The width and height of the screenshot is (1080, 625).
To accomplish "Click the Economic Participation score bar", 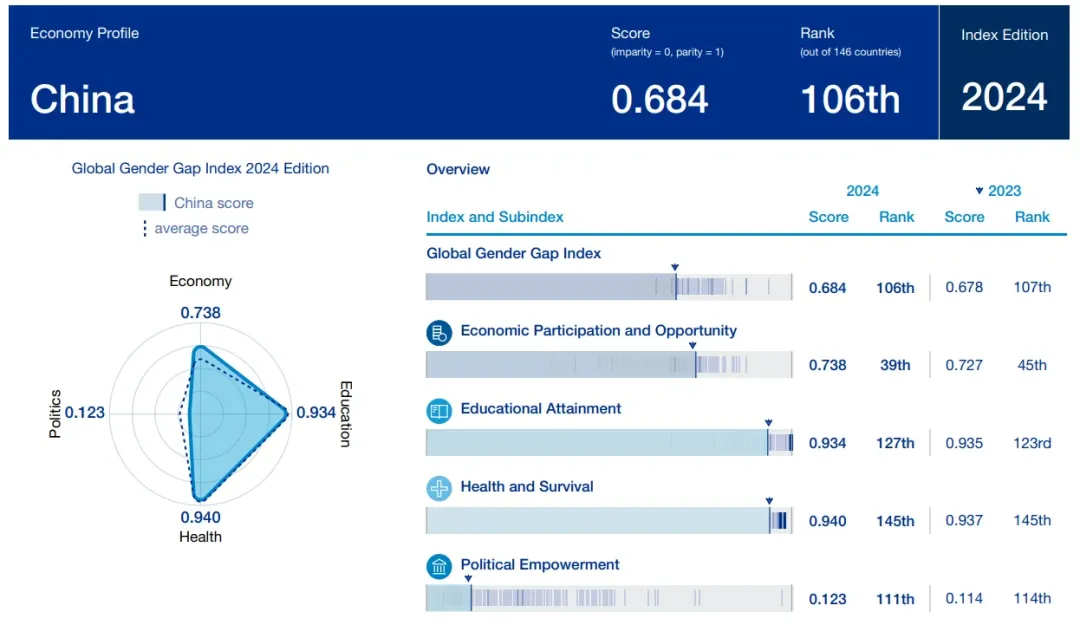I will pyautogui.click(x=608, y=365).
